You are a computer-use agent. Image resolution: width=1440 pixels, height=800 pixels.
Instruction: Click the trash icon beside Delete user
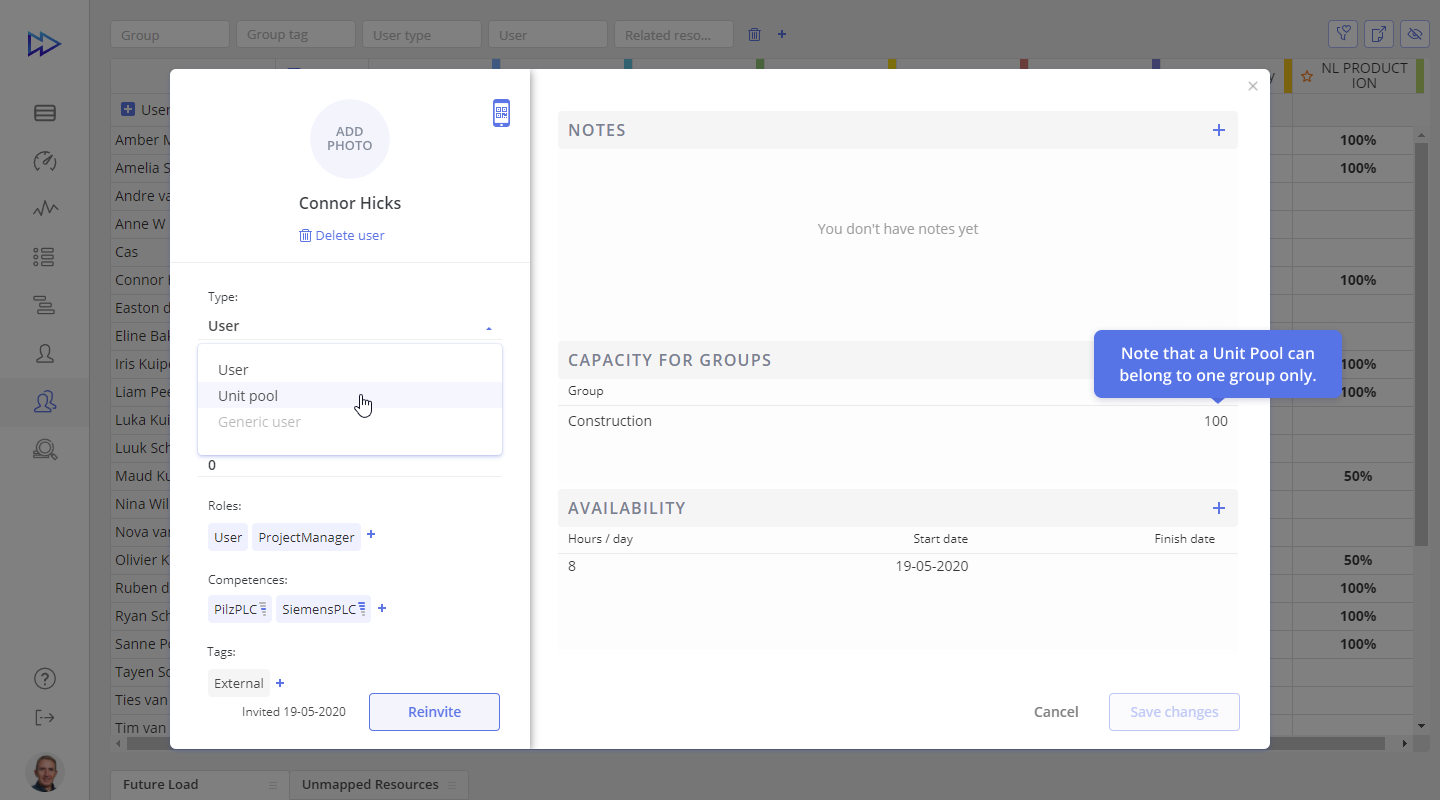click(x=305, y=236)
